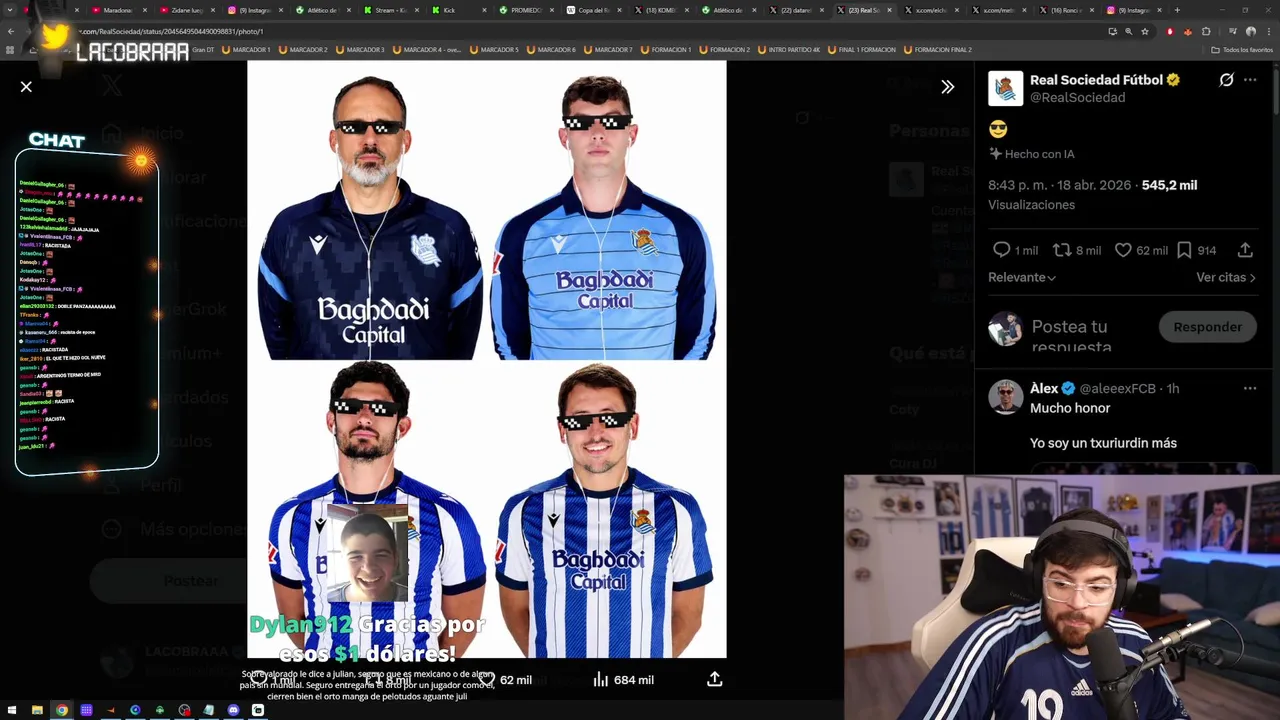Open 'Ver citas' link
The image size is (1280, 720).
[1226, 277]
